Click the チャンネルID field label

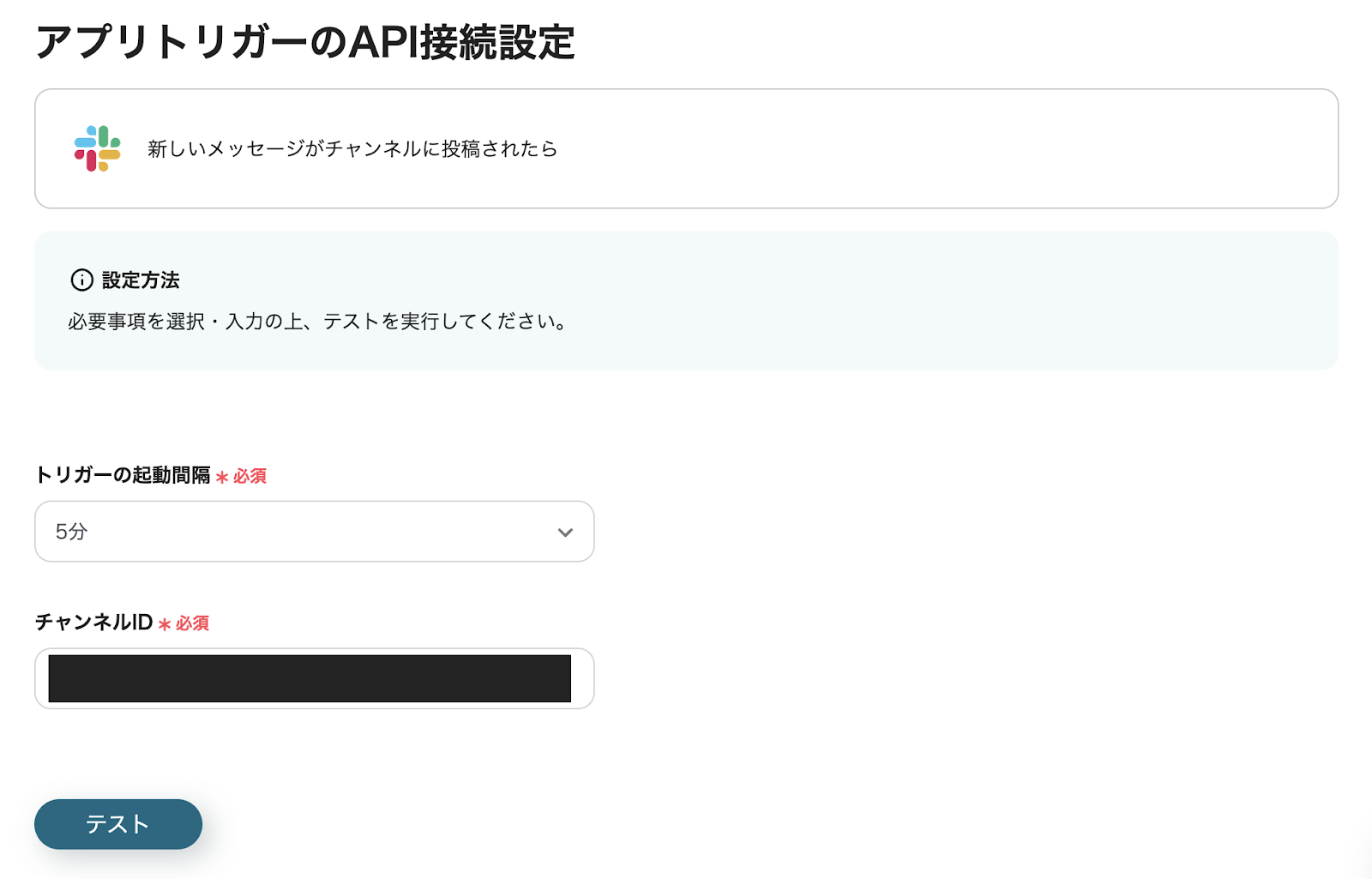[93, 623]
